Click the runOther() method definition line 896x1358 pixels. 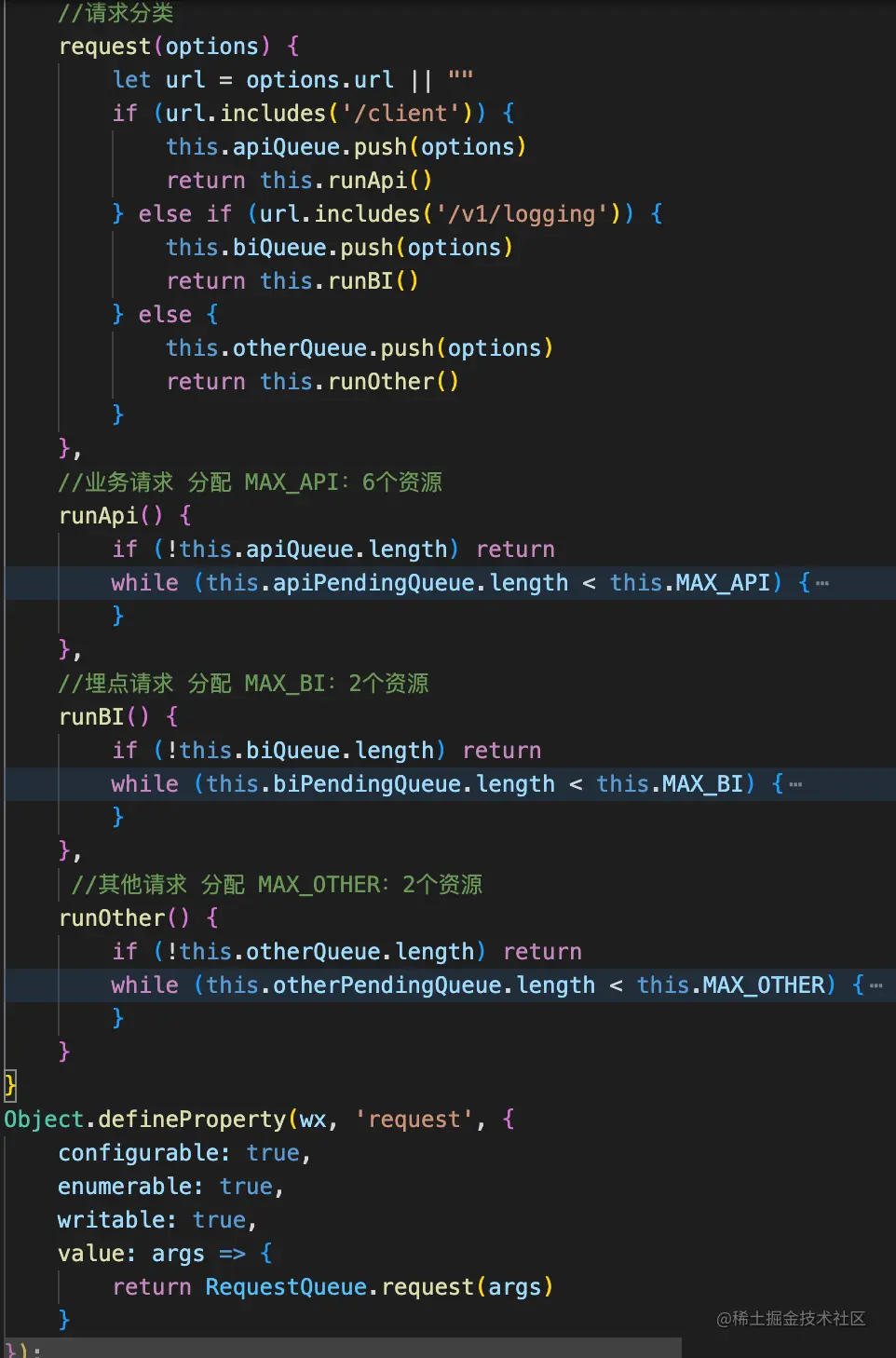(139, 918)
